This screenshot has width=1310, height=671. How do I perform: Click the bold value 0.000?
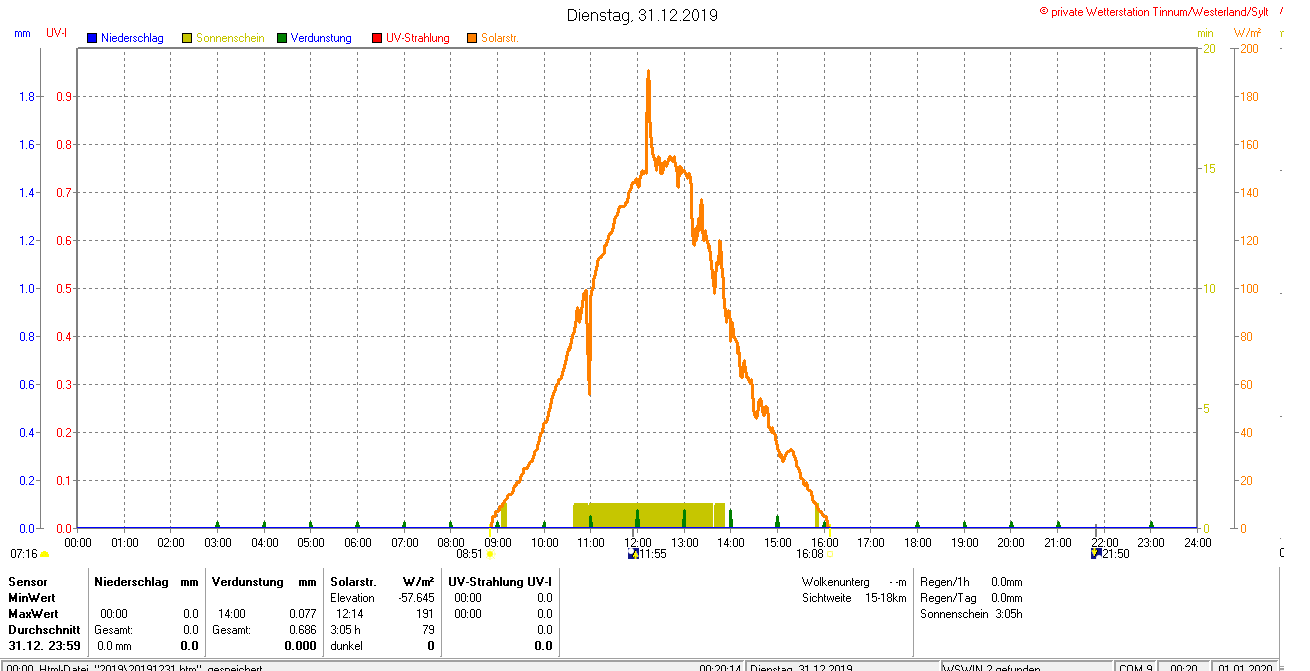click(x=300, y=646)
